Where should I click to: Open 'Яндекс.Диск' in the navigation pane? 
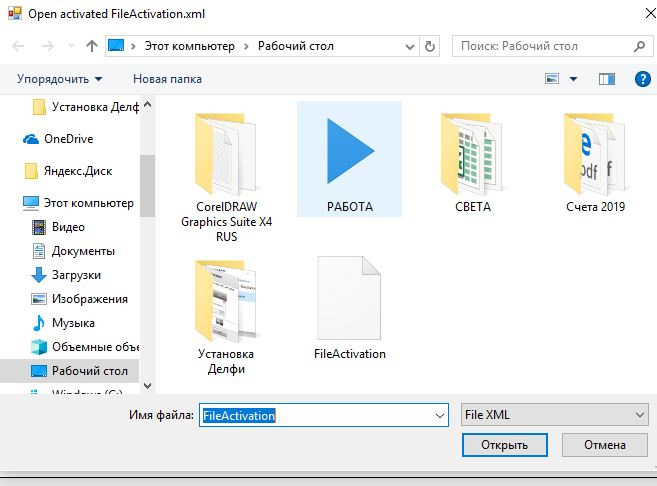pyautogui.click(x=68, y=171)
